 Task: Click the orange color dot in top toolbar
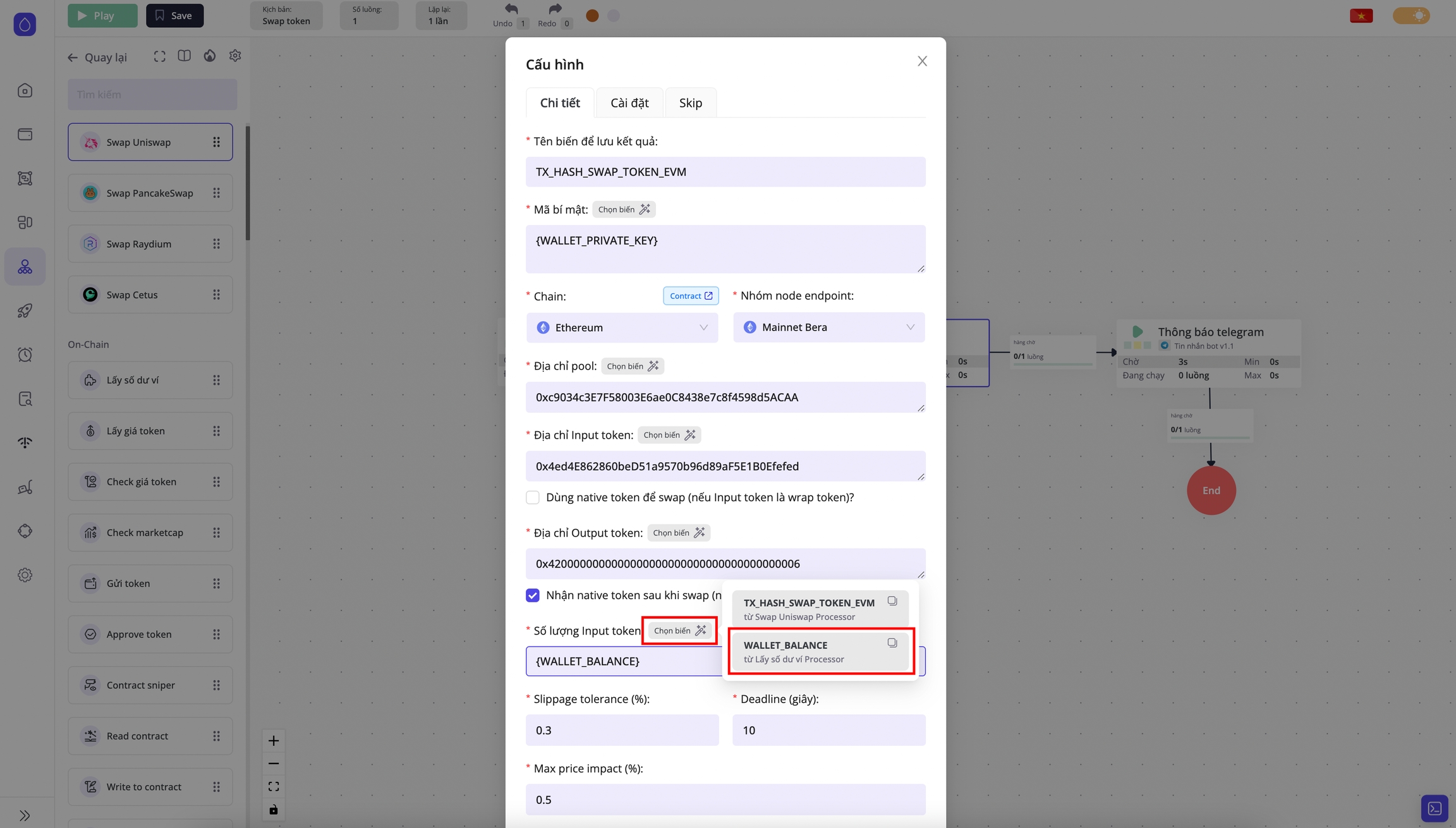tap(592, 16)
